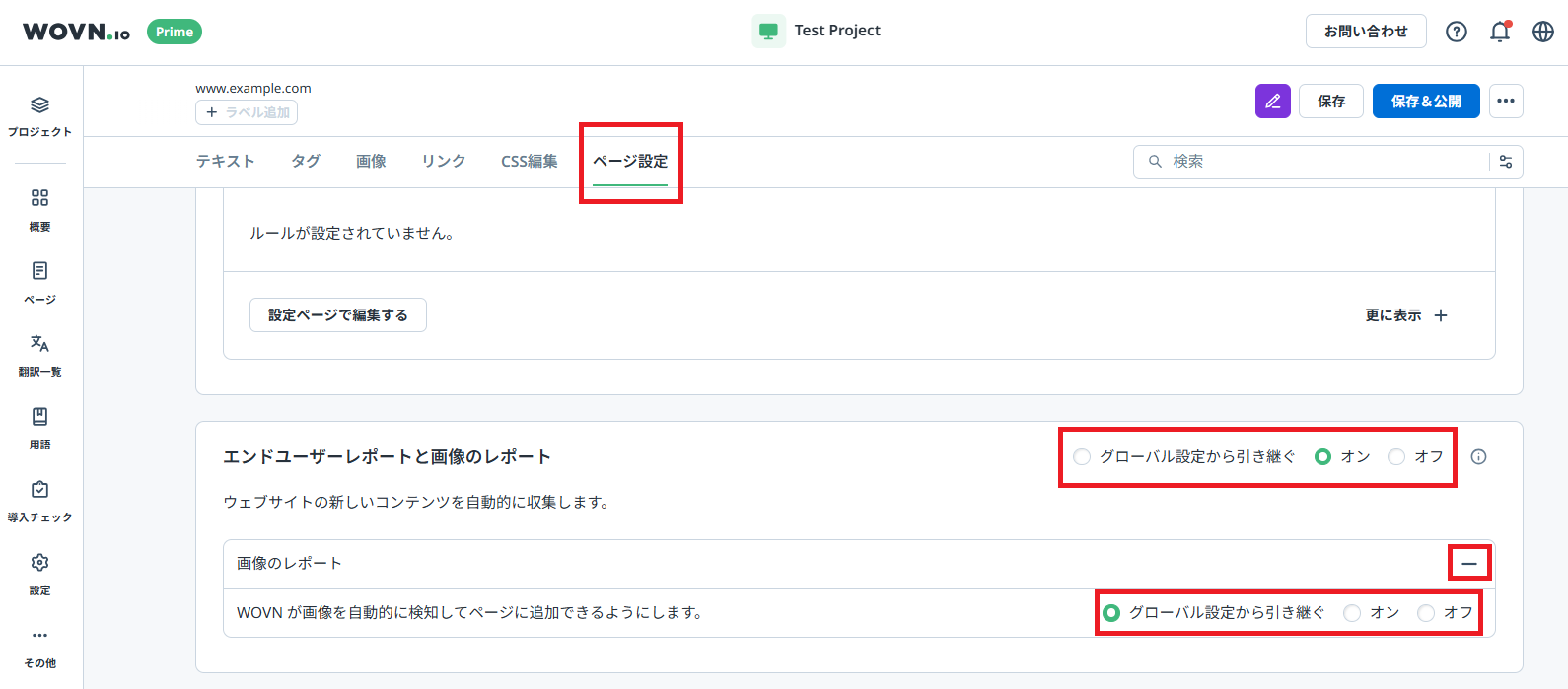Expand with the 更に表示 plus control
Screen dimensions: 1568x689
coord(1441,315)
